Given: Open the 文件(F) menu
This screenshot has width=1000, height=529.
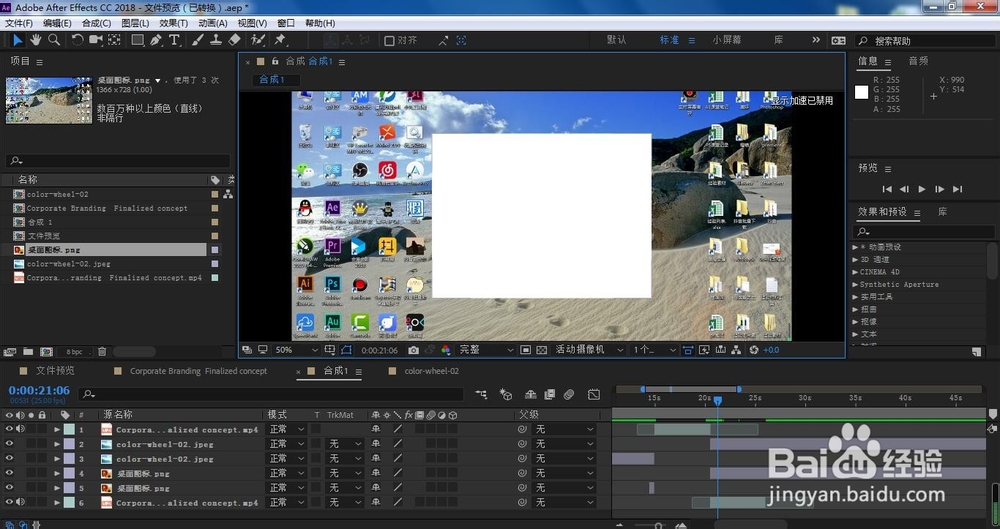Looking at the screenshot, I should click(x=18, y=23).
